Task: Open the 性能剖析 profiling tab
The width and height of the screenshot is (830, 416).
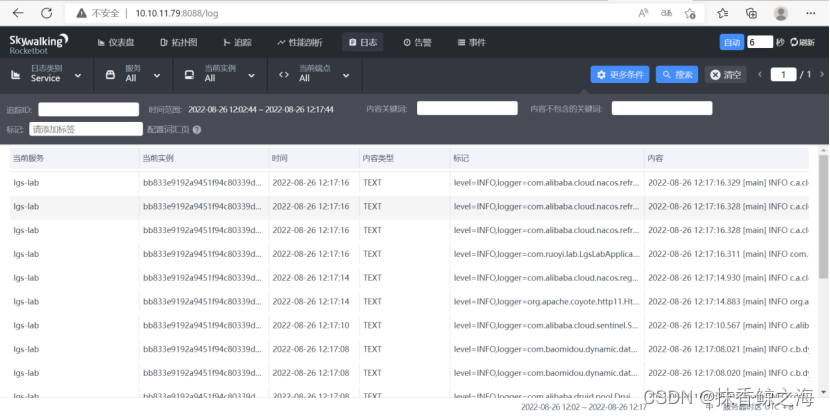Action: tap(300, 42)
